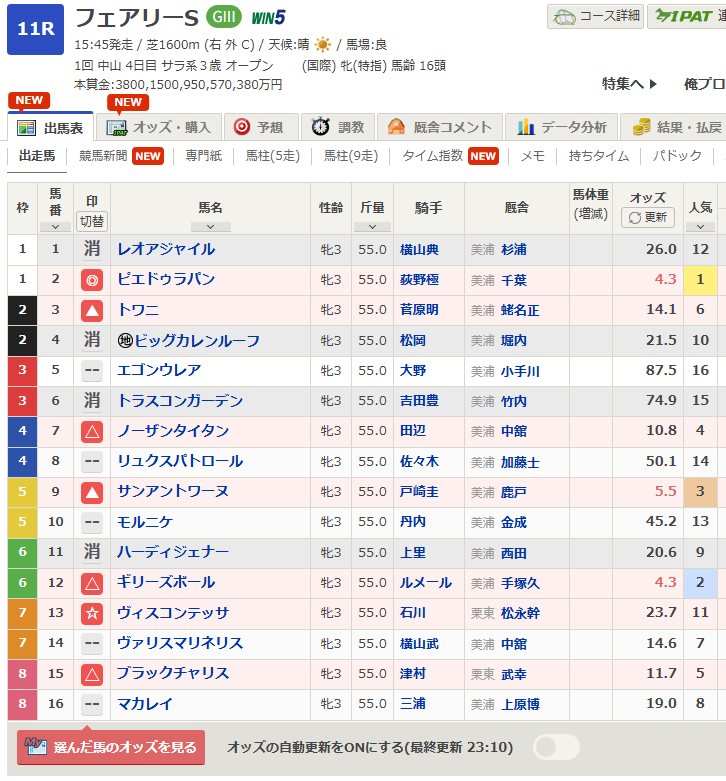
Task: Click the IPAT button
Action: tap(687, 16)
